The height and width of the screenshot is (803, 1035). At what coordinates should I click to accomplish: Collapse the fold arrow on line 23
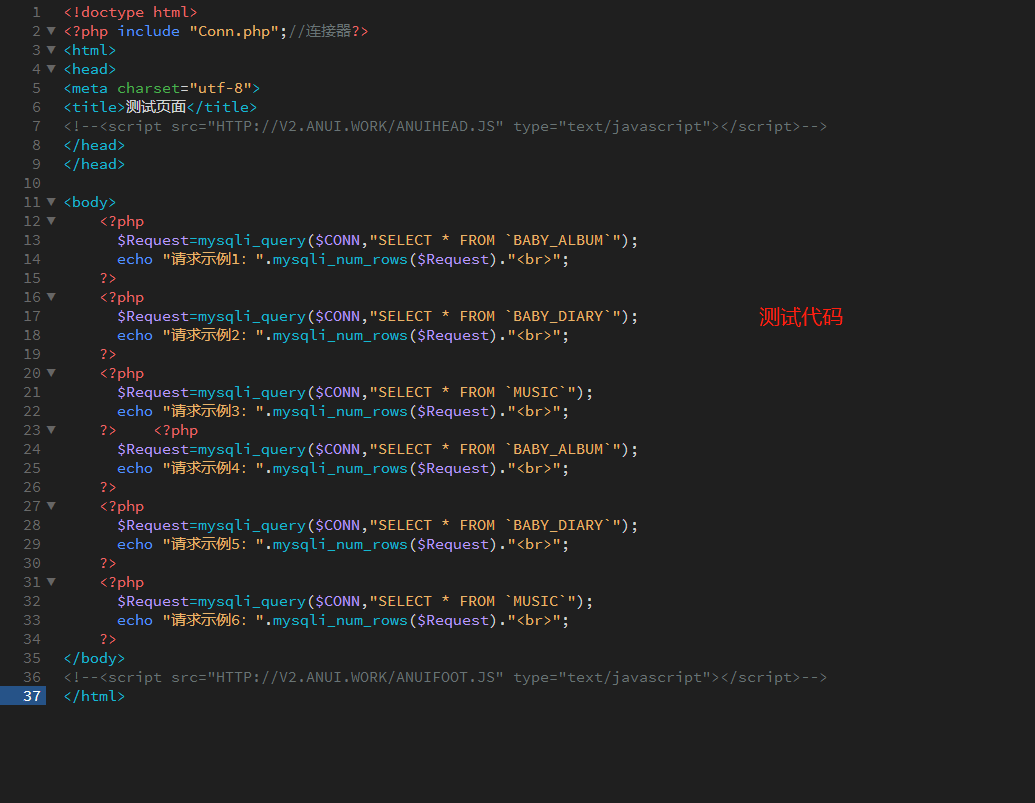(51, 430)
